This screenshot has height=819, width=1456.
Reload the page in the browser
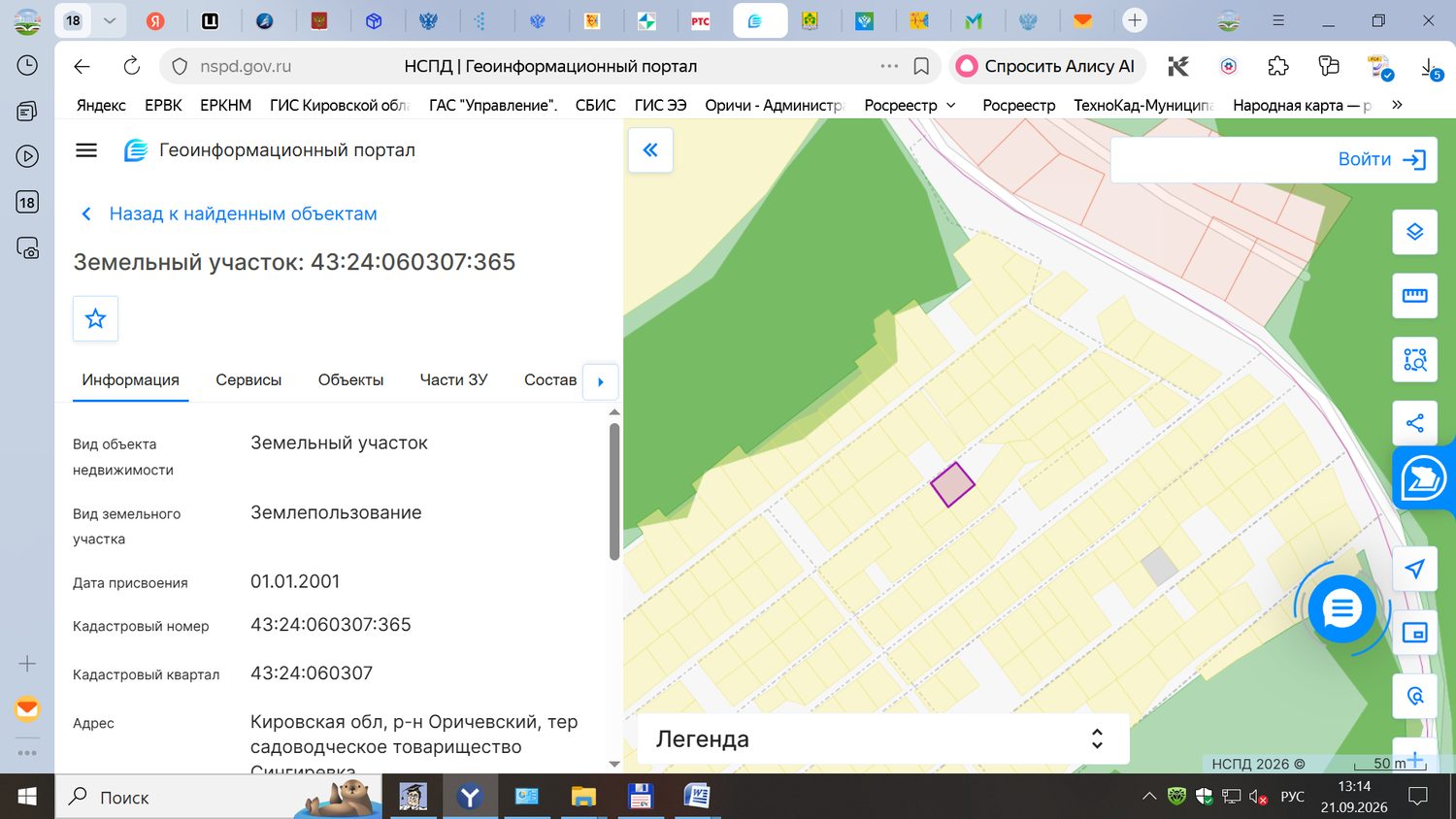click(131, 66)
